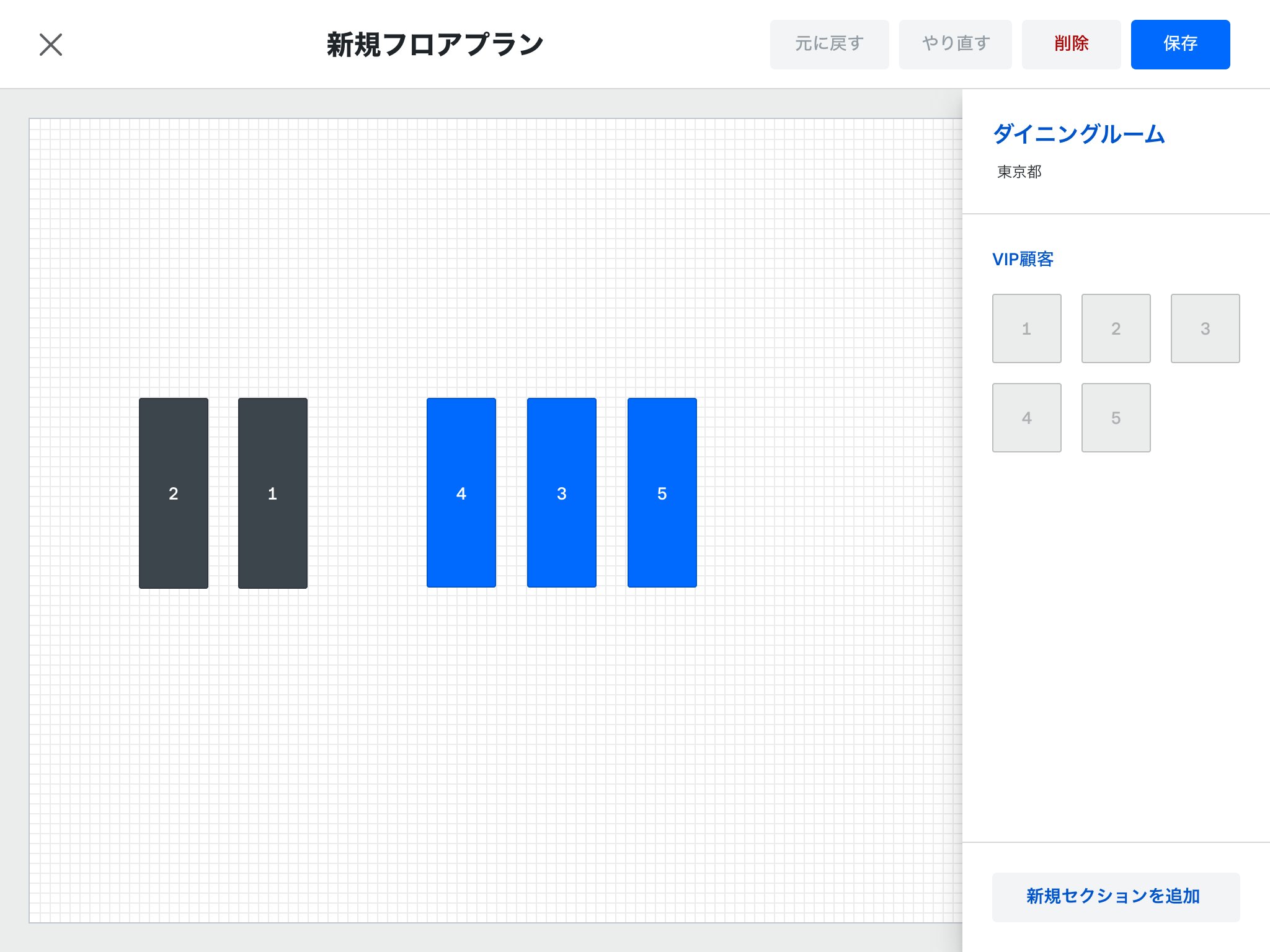Click the redo (やり直す) button
Screen dimensions: 1270x952
point(954,43)
